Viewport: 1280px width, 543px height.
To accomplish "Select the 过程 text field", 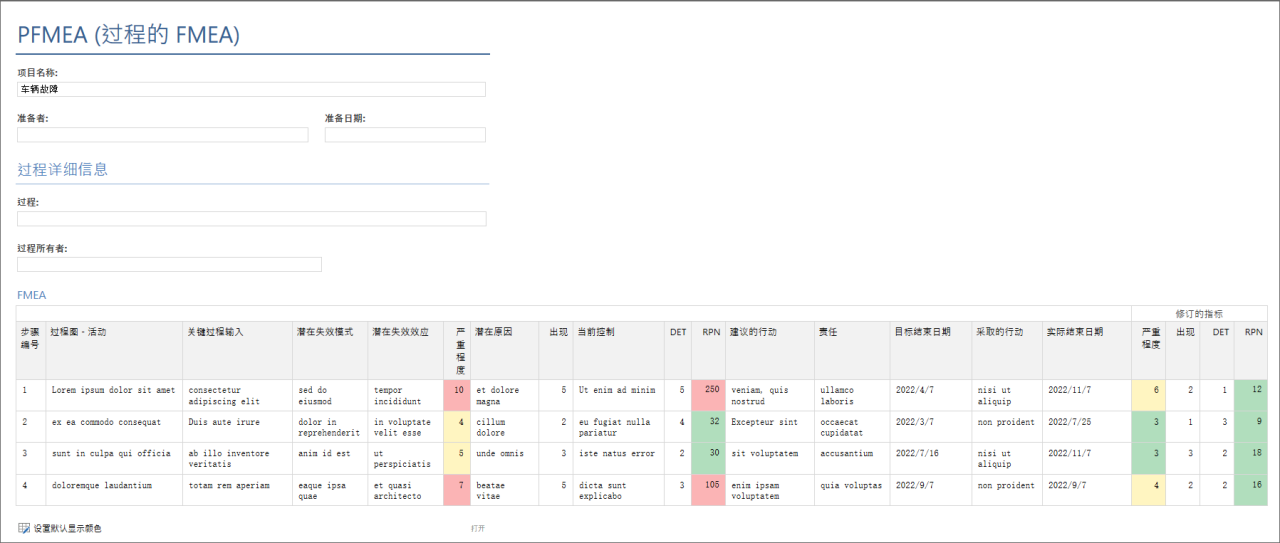I will pos(251,219).
